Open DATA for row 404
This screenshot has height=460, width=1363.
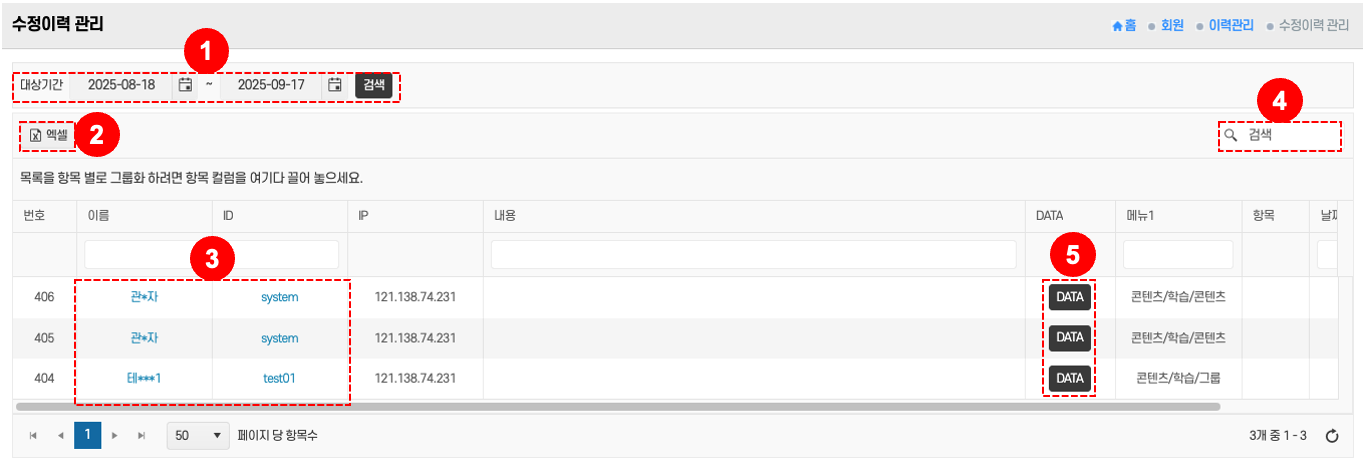pos(1070,378)
